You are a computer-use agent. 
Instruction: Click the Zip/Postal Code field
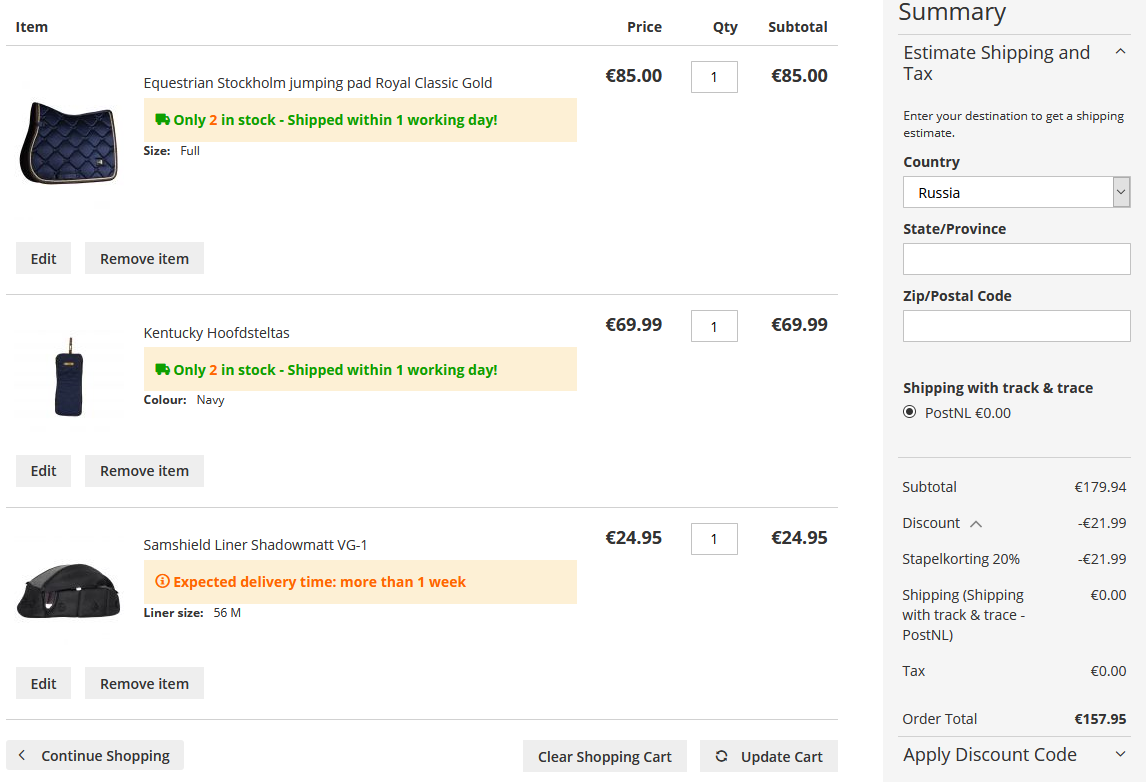[x=1016, y=326]
